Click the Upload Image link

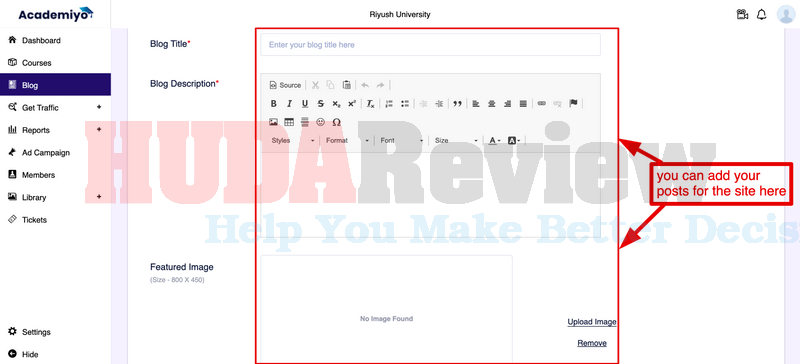592,322
